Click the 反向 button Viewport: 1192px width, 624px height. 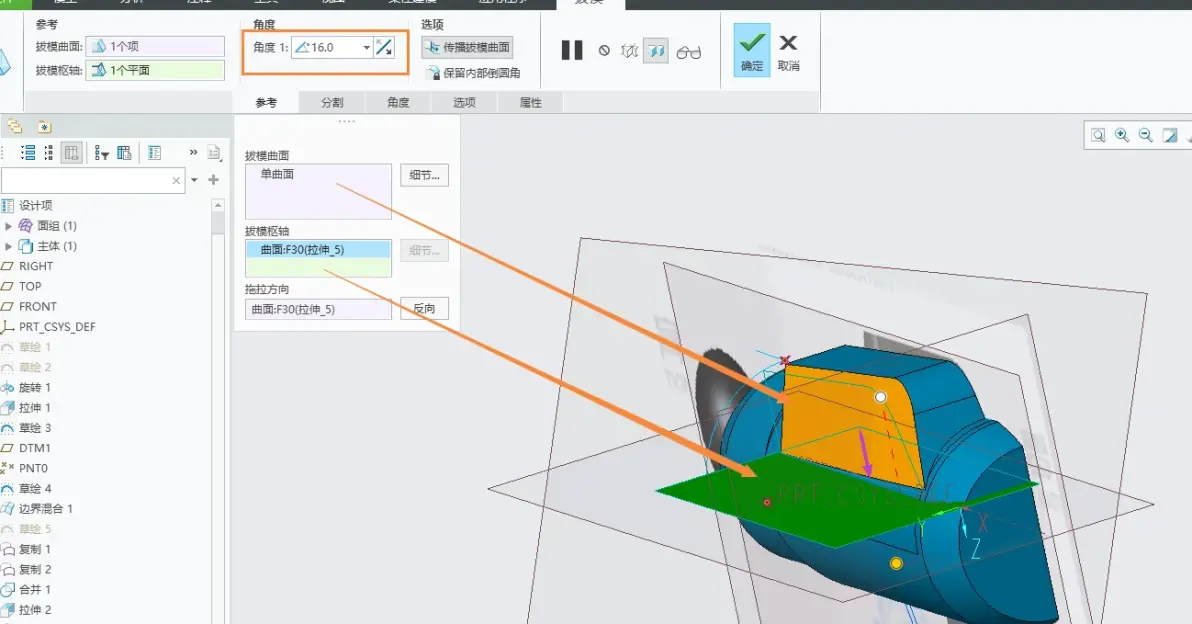pyautogui.click(x=424, y=309)
